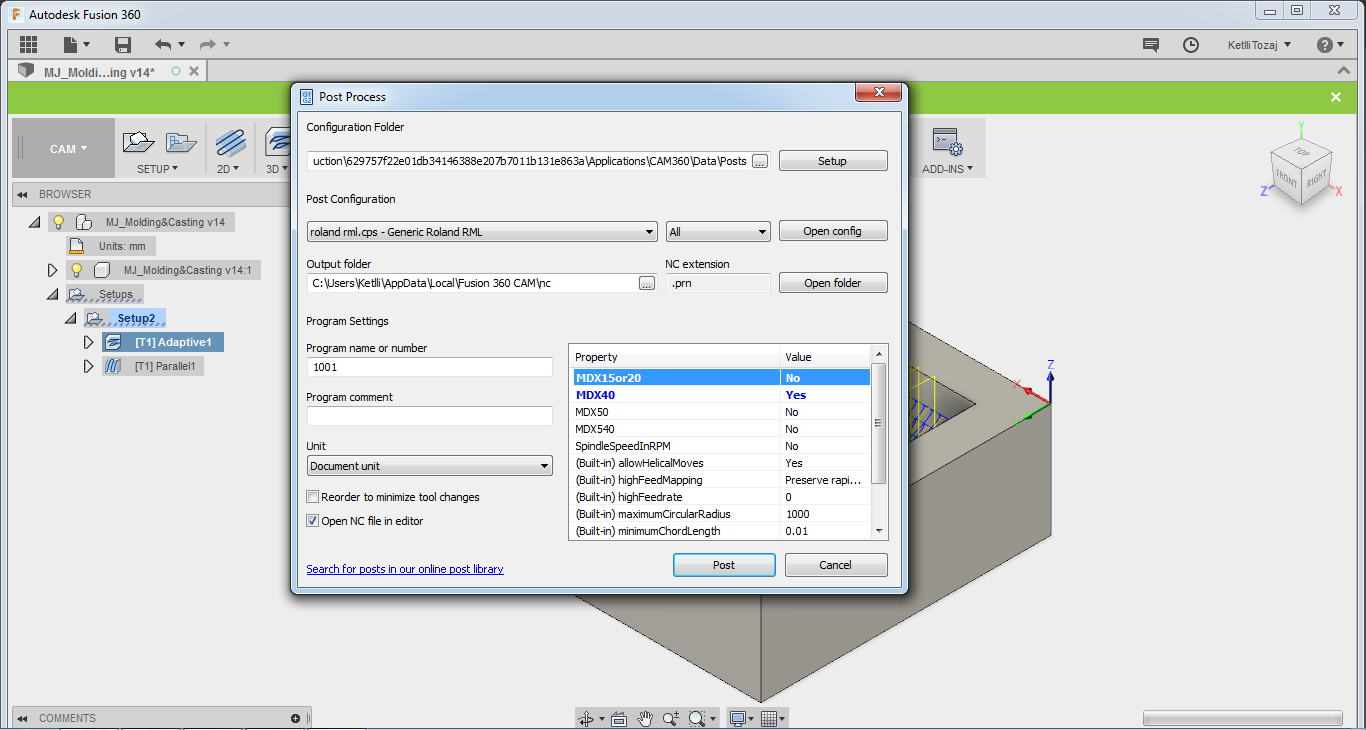The height and width of the screenshot is (730, 1366).
Task: Click the New Setup toolbar icon
Action: [138, 142]
